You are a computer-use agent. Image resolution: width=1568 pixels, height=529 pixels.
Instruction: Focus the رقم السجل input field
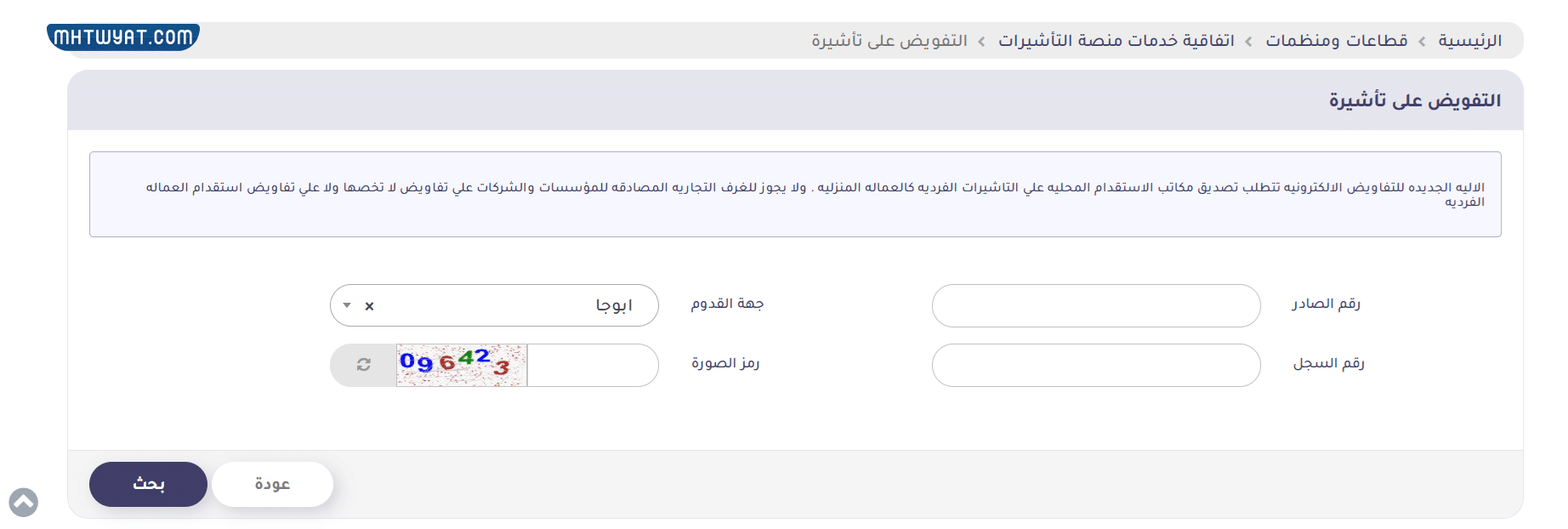1095,365
